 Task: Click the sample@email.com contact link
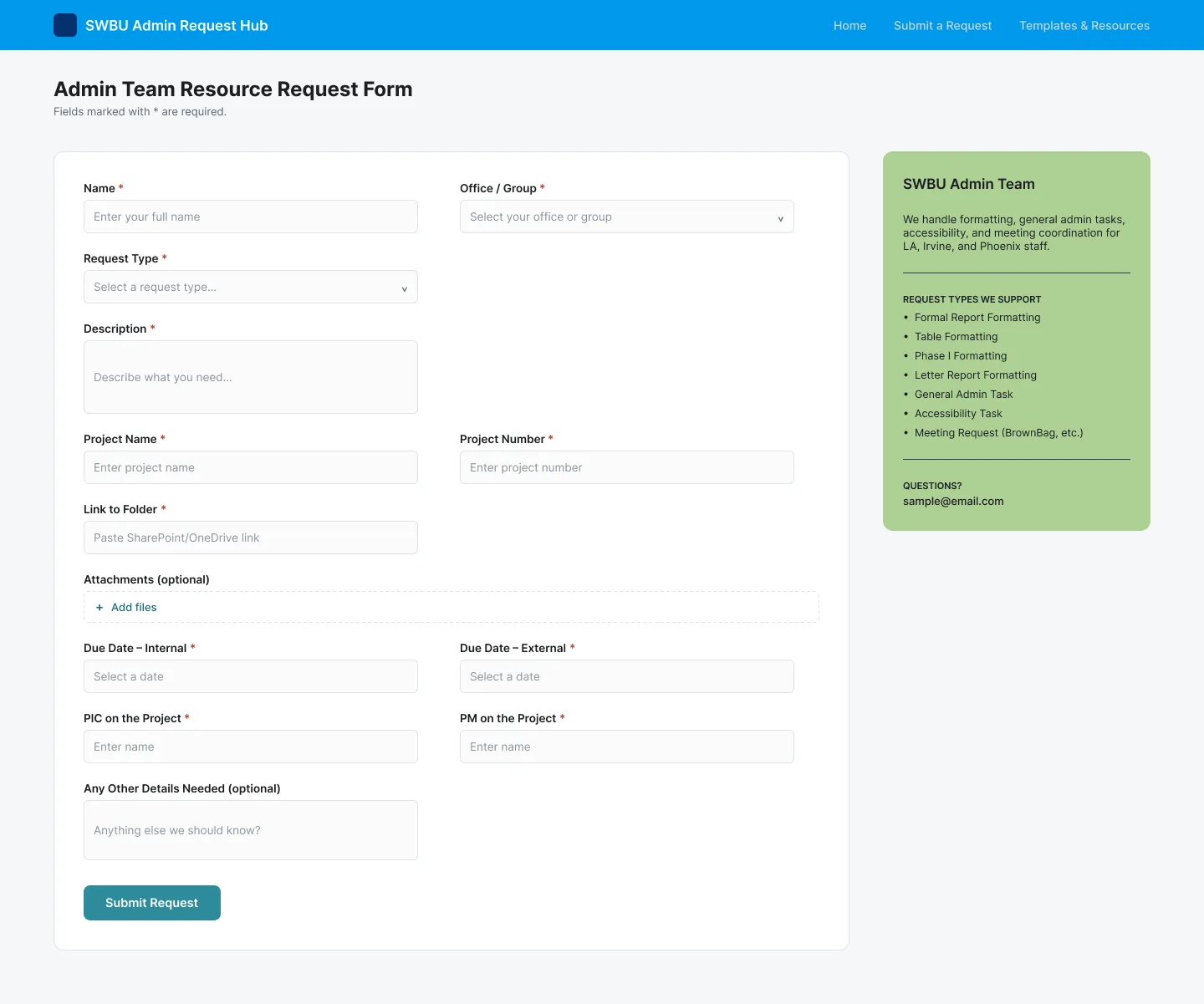click(x=953, y=502)
